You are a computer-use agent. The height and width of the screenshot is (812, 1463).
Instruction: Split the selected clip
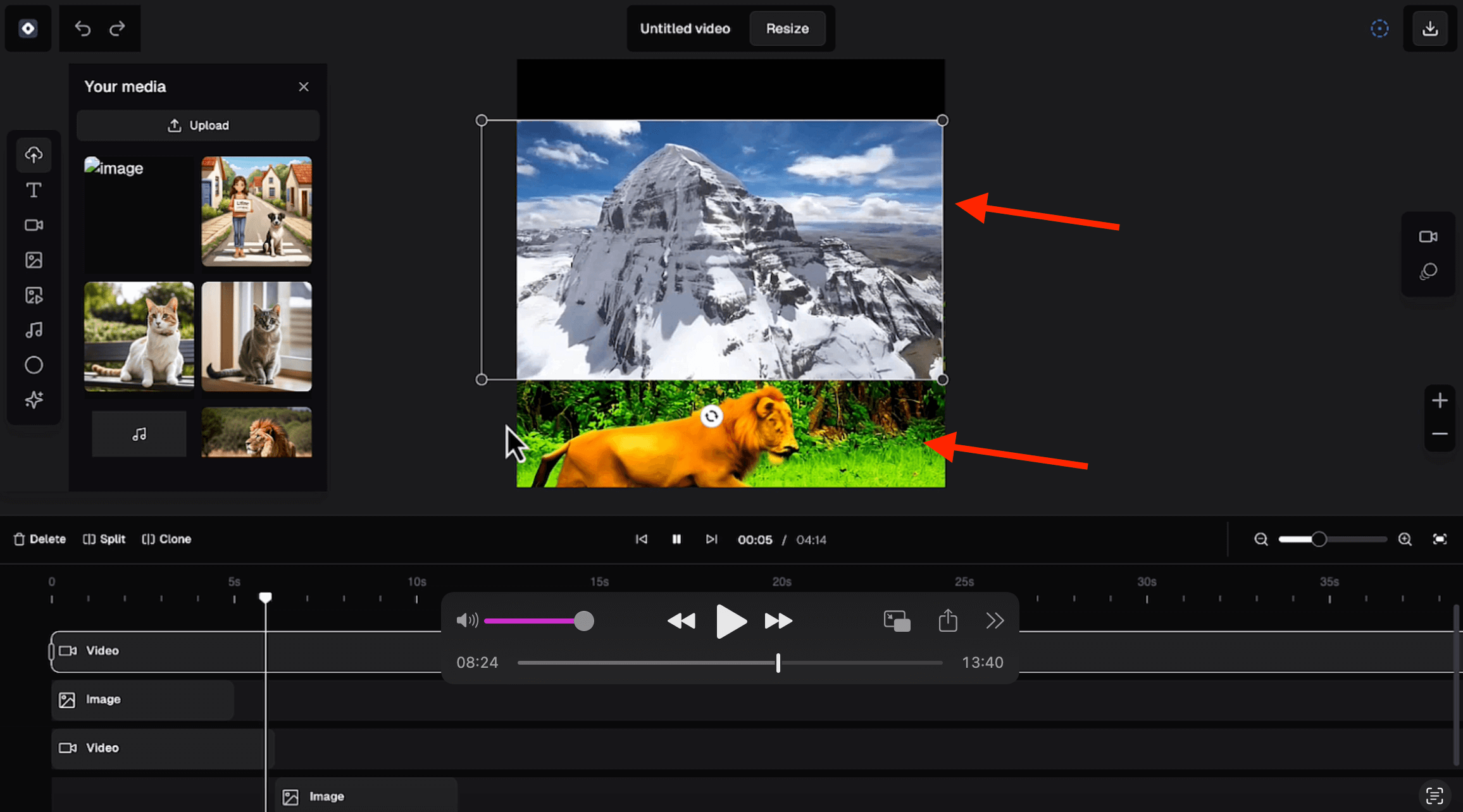click(104, 539)
